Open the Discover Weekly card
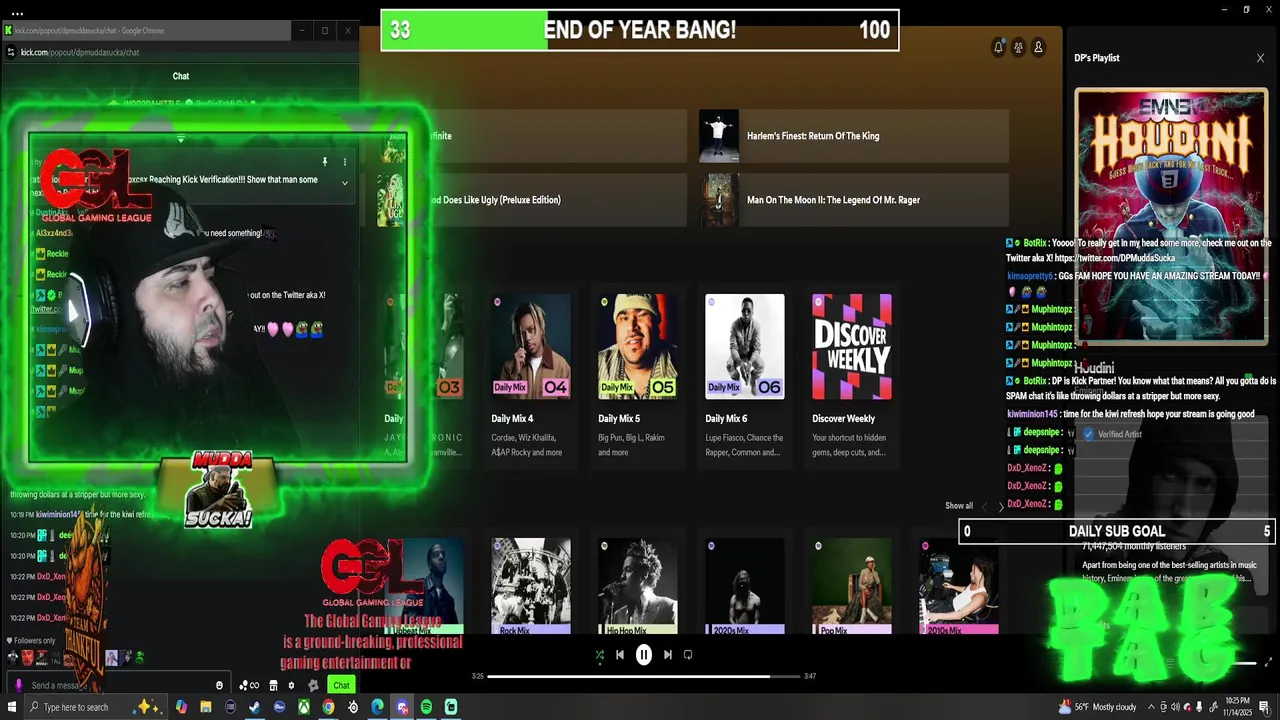Viewport: 1280px width, 720px height. pyautogui.click(x=852, y=377)
